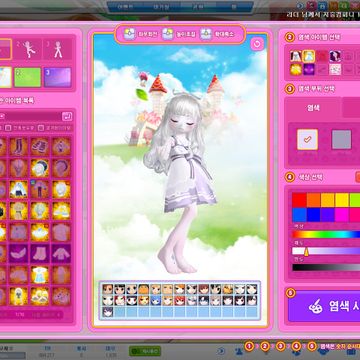Select the pink outfit with dark pants item
Viewport: 360px width, 360px height.
40,189
